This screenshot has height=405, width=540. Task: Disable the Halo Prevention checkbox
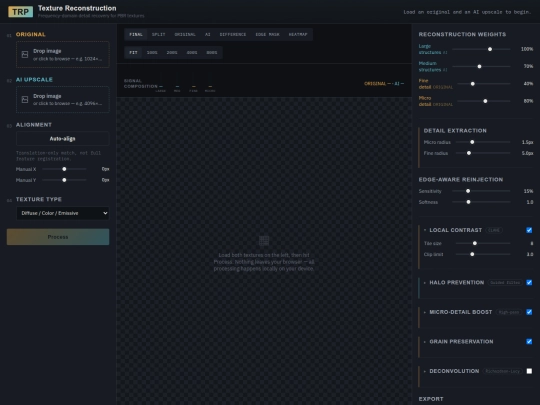529,282
